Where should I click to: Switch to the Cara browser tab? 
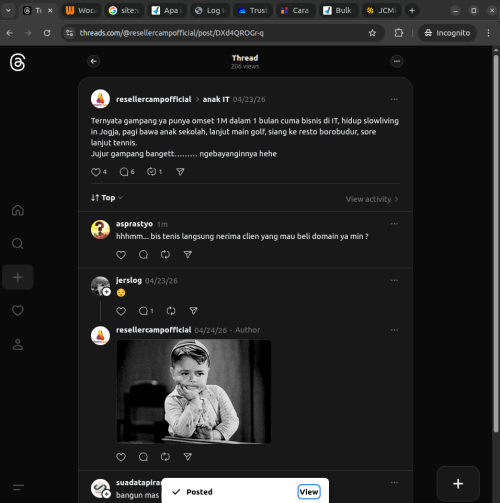pos(296,11)
